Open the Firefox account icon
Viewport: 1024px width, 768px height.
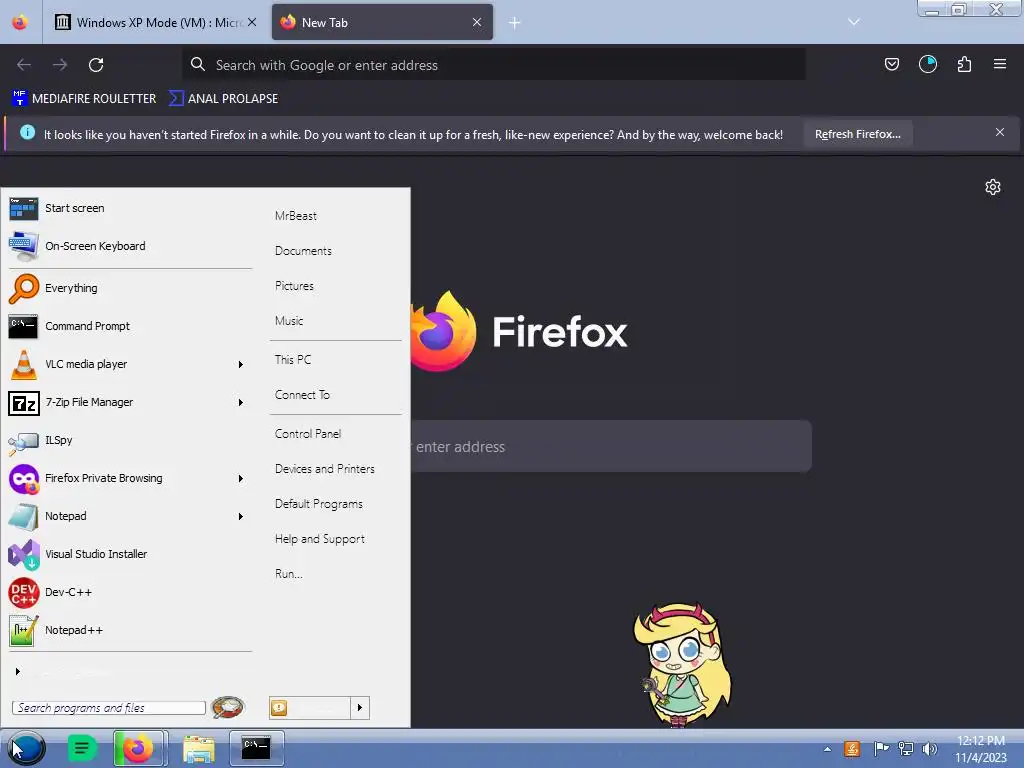(x=928, y=64)
